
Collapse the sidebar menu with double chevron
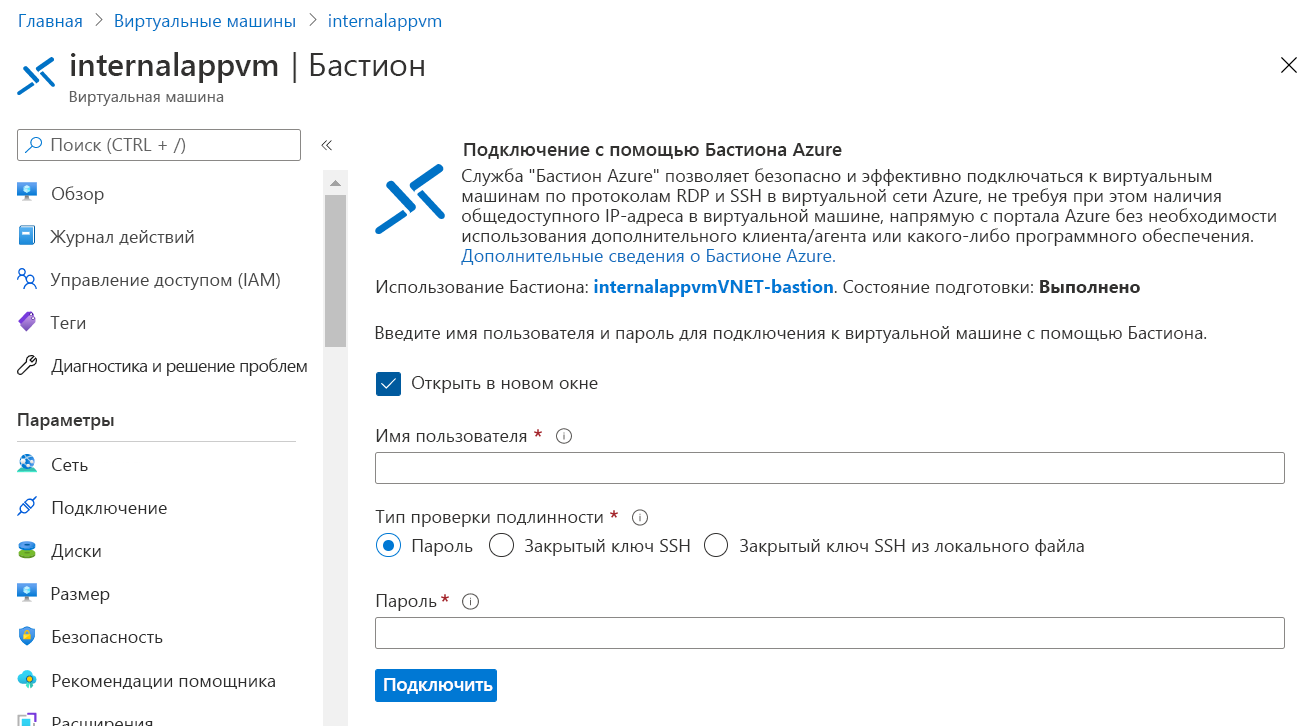coord(326,145)
